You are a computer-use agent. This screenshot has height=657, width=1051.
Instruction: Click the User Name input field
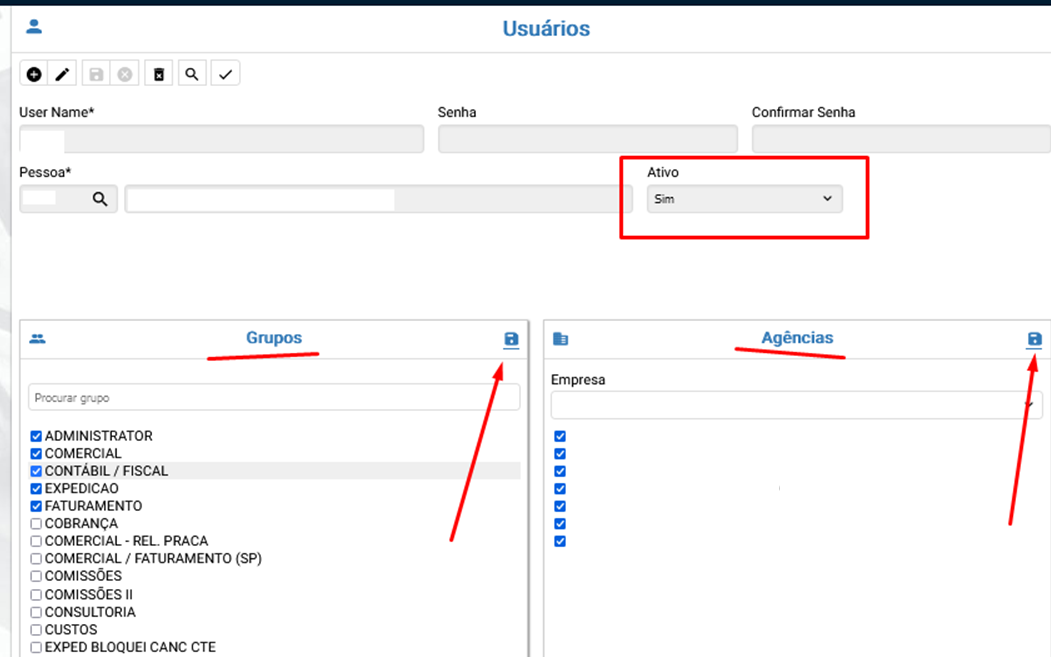point(221,139)
